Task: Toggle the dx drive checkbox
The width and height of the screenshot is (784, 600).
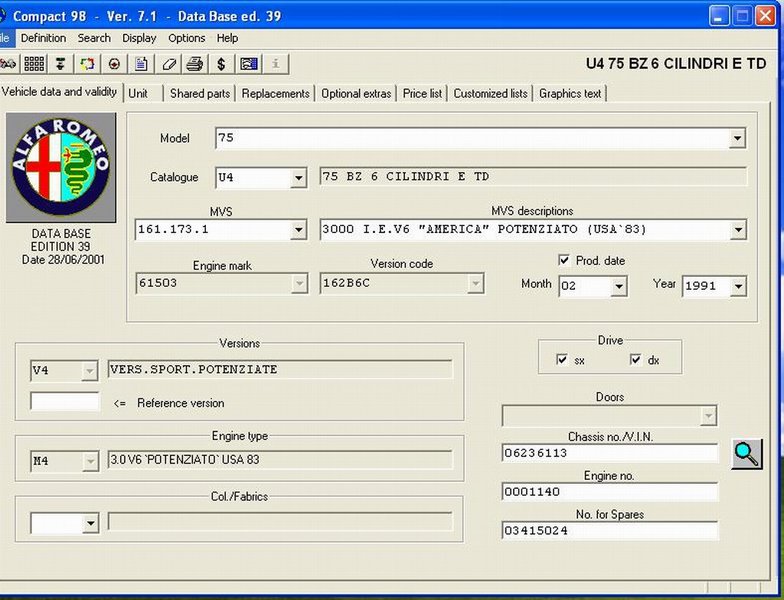Action: (636, 360)
